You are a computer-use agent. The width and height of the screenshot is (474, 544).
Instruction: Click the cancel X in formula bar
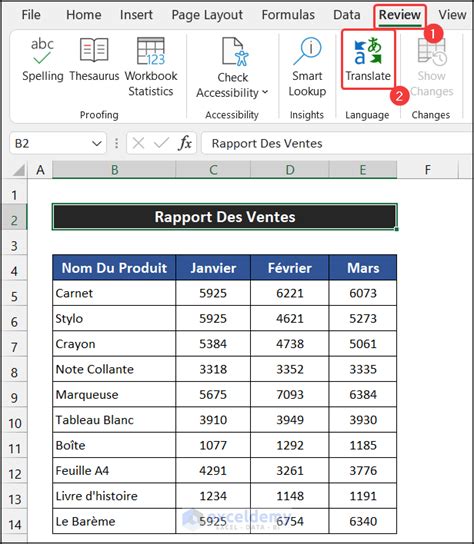[x=138, y=143]
